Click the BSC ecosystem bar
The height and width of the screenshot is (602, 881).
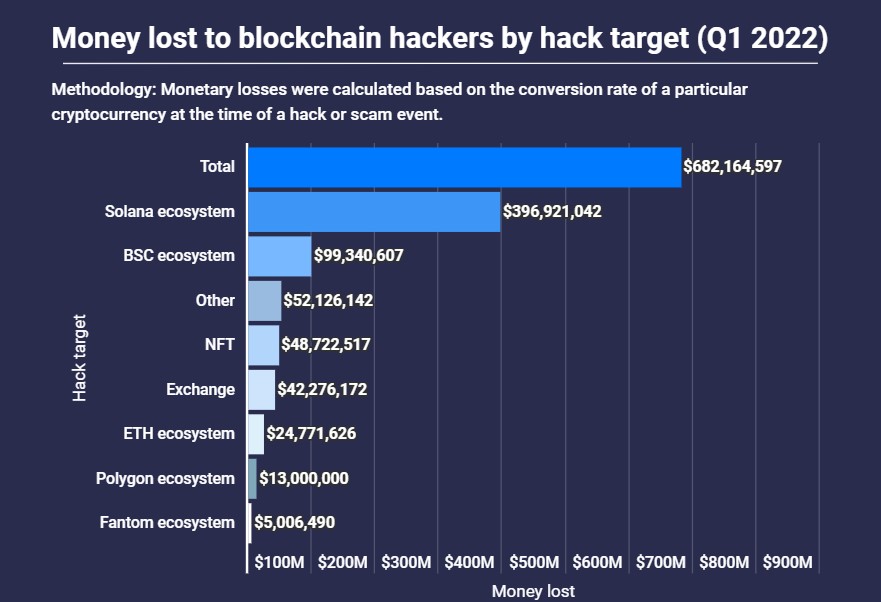point(280,256)
